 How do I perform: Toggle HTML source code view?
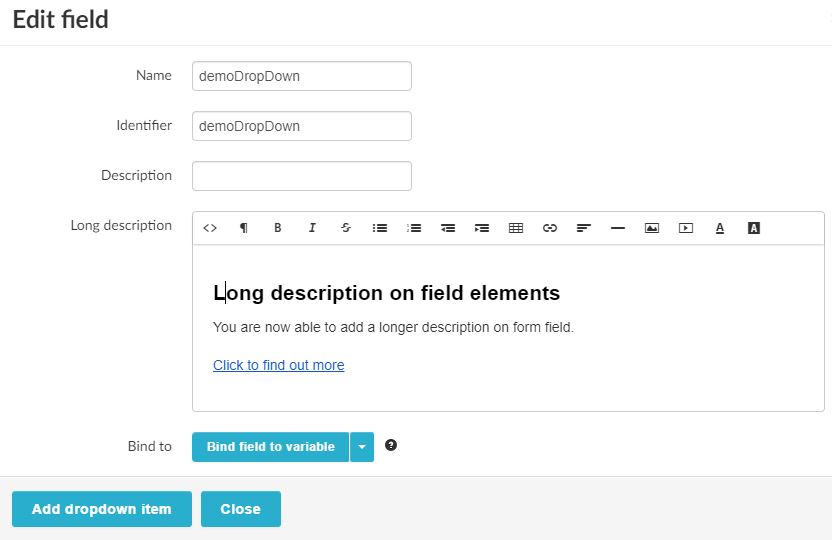click(x=210, y=228)
